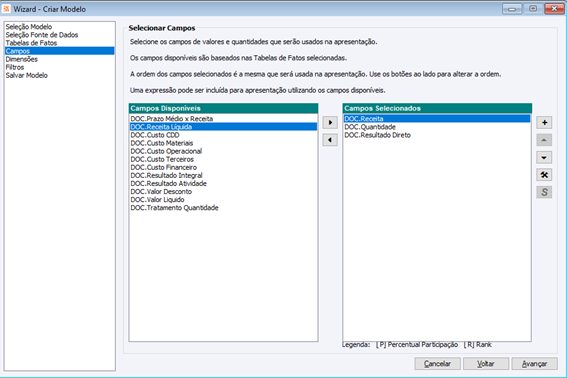Select DOC.Quantidade in selected fields

pos(437,127)
